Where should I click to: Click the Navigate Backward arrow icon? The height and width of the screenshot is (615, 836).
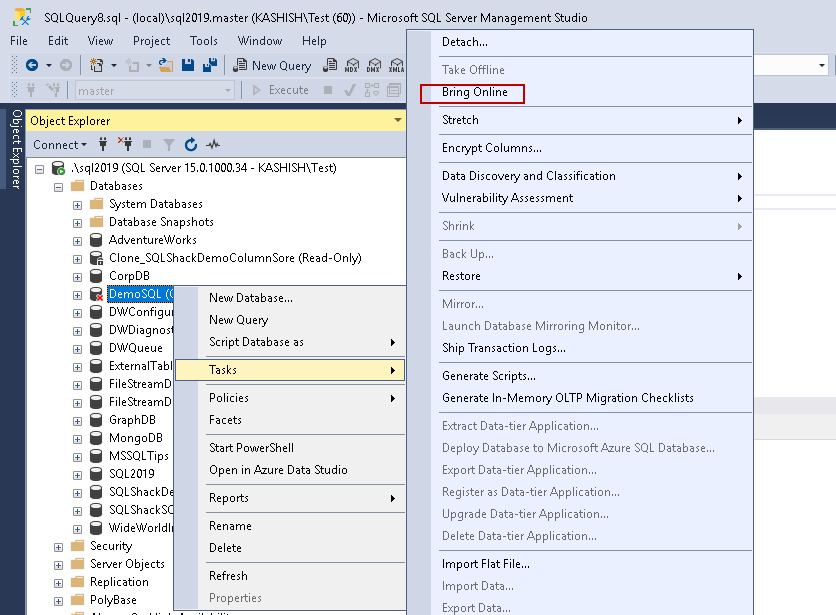(32, 66)
